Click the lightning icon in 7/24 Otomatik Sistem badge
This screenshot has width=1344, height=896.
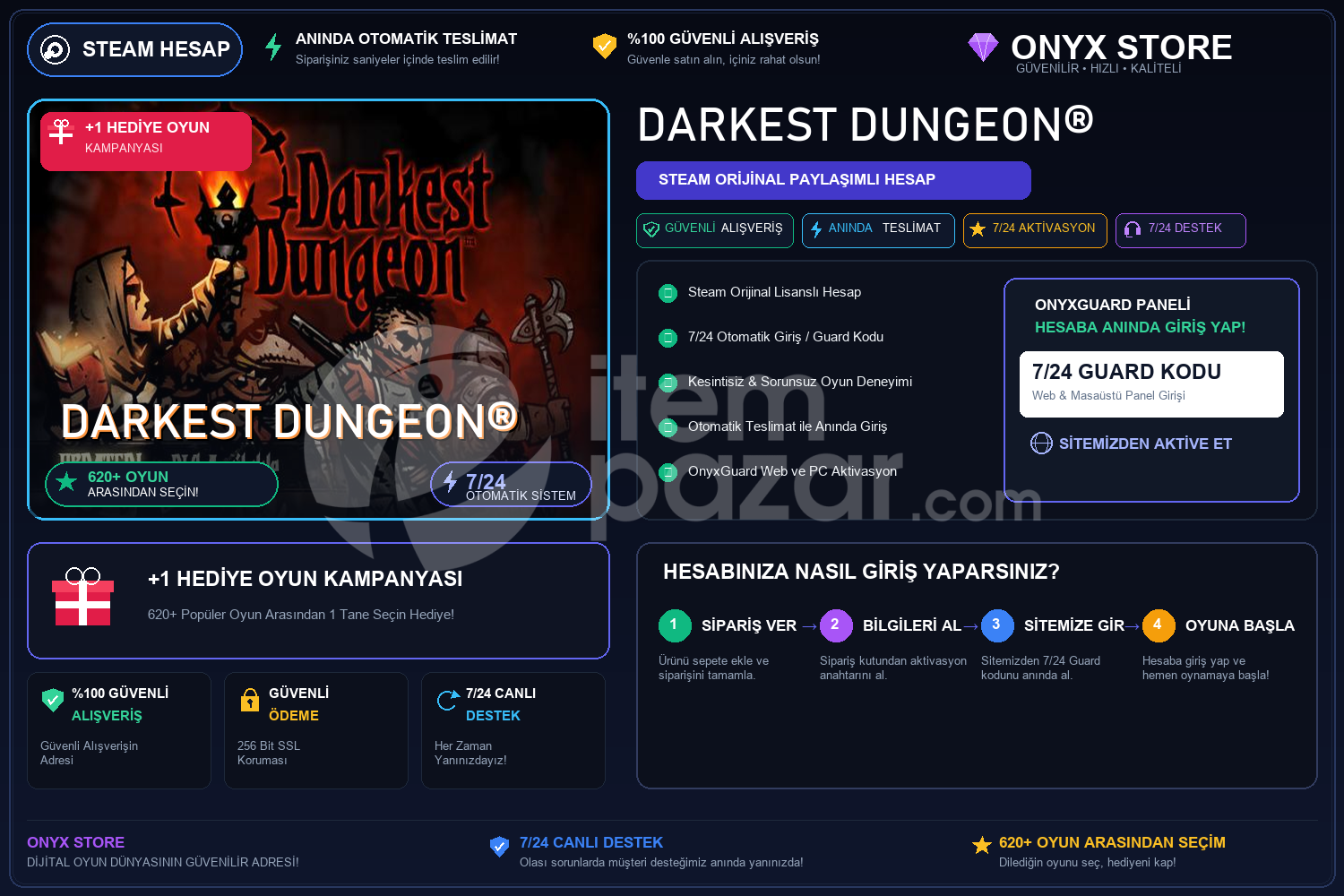pyautogui.click(x=450, y=481)
